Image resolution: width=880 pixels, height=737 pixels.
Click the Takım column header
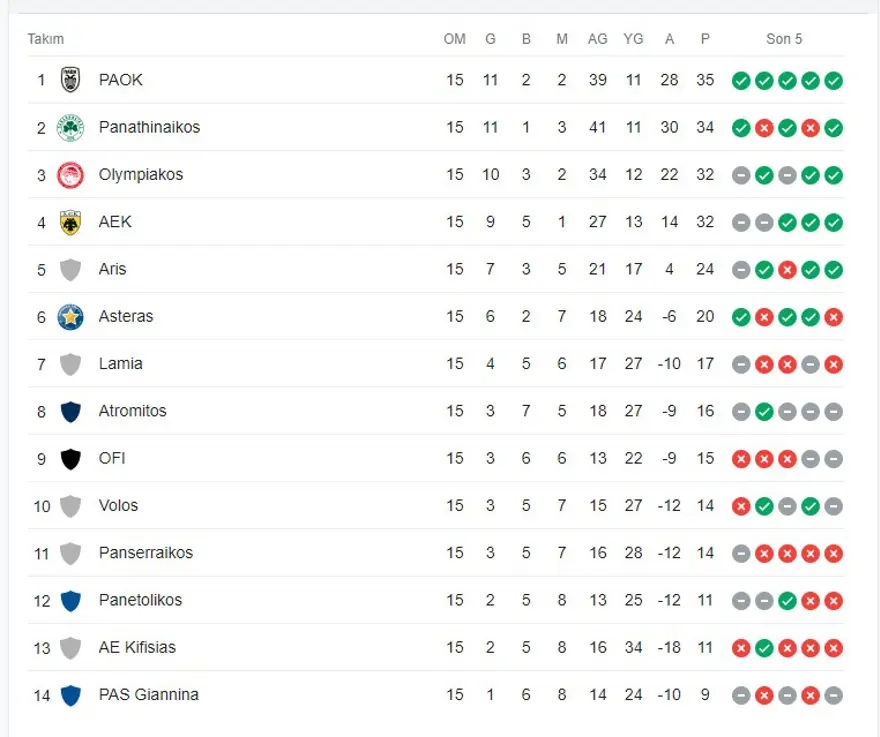coord(45,39)
